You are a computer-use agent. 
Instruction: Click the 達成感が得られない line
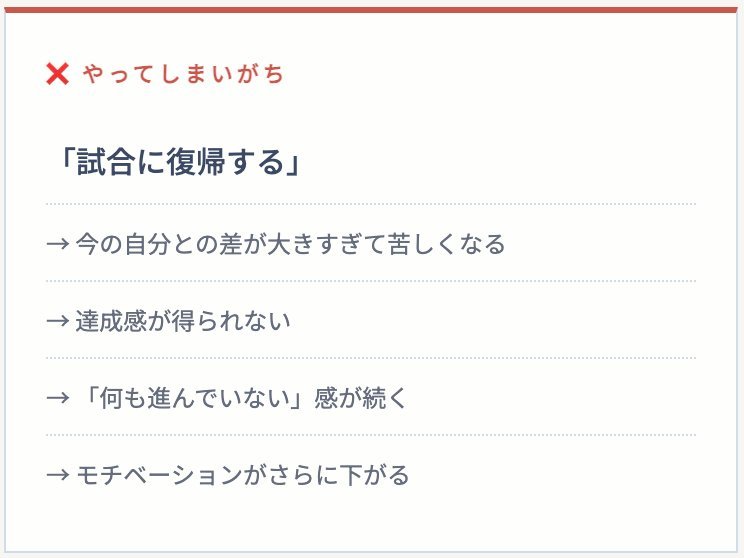pyautogui.click(x=182, y=321)
